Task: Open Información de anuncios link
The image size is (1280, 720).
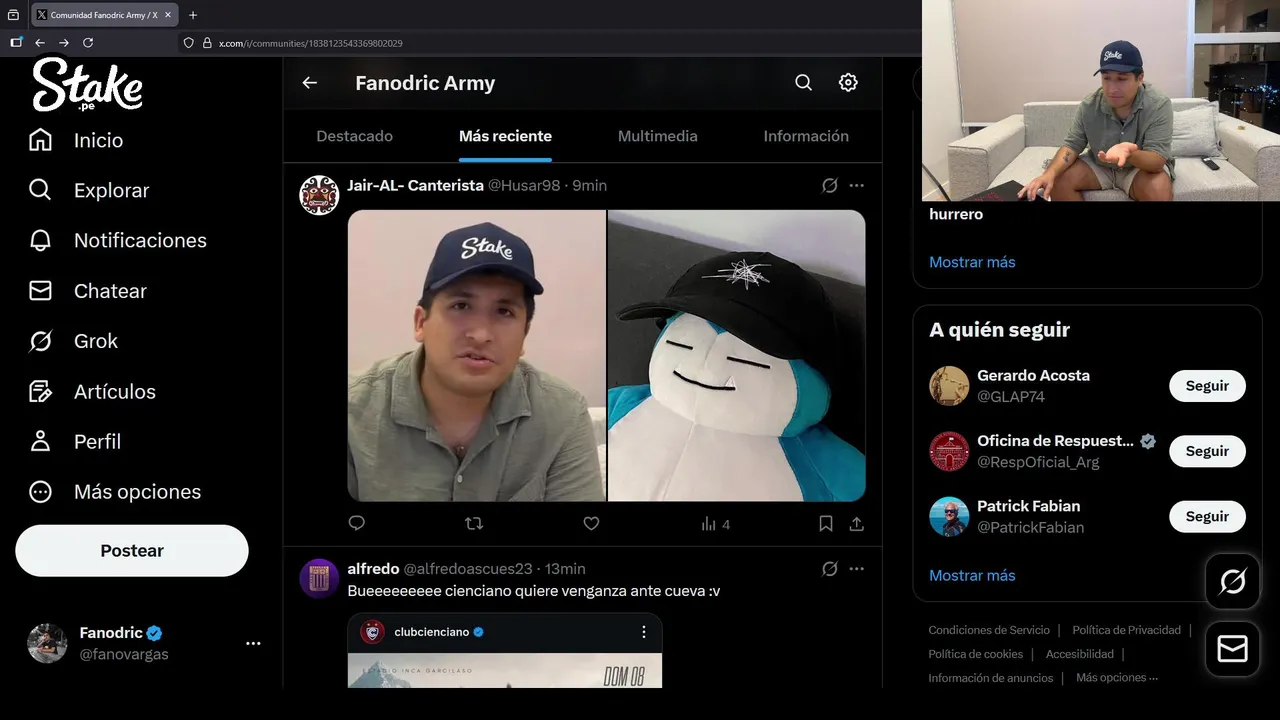Action: 991,678
